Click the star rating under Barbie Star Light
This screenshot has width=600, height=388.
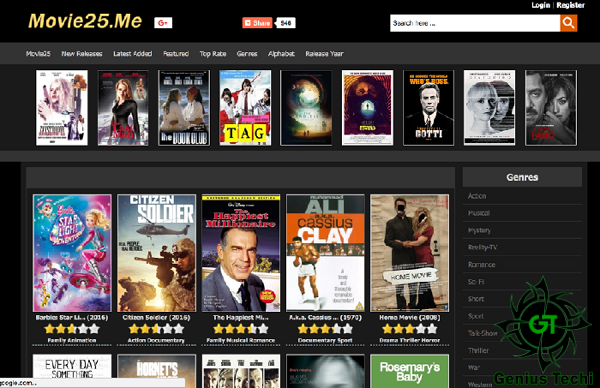[72, 329]
